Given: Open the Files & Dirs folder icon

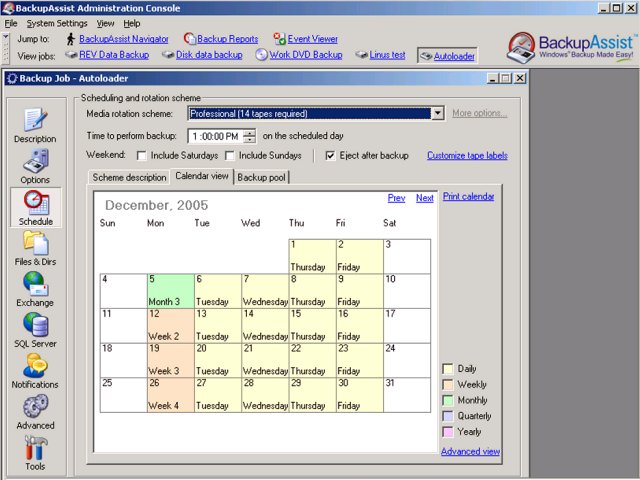Looking at the screenshot, I should coord(36,243).
